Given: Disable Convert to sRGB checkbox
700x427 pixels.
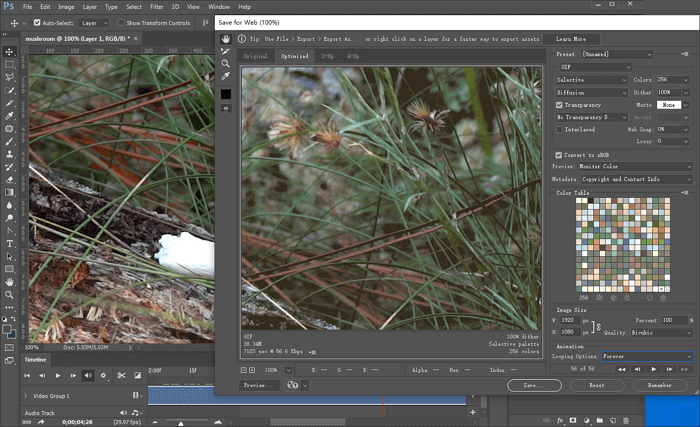Looking at the screenshot, I should [559, 155].
